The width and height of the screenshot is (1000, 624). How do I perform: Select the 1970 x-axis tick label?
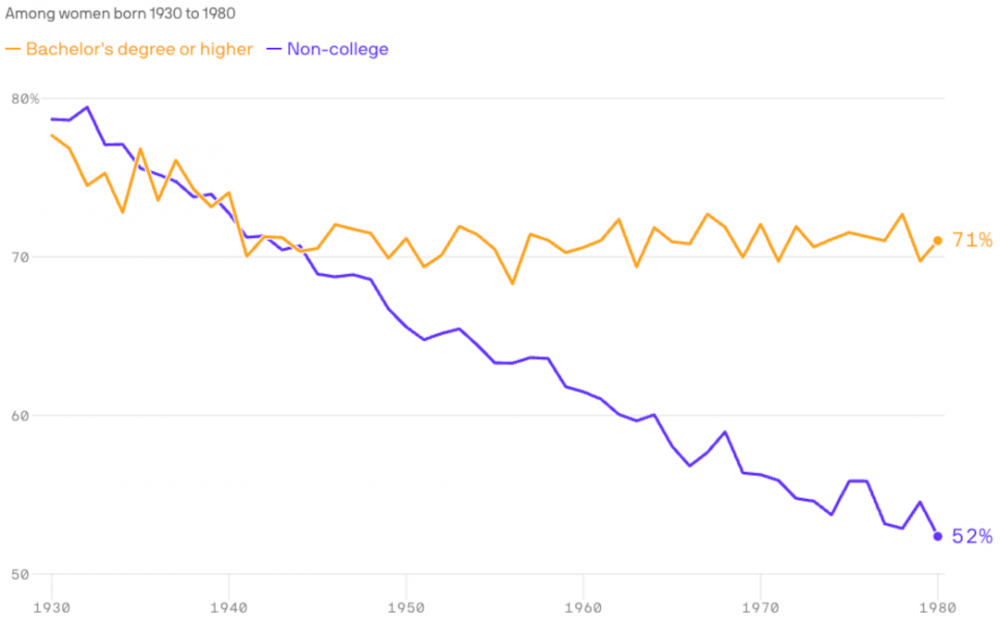pyautogui.click(x=760, y=606)
